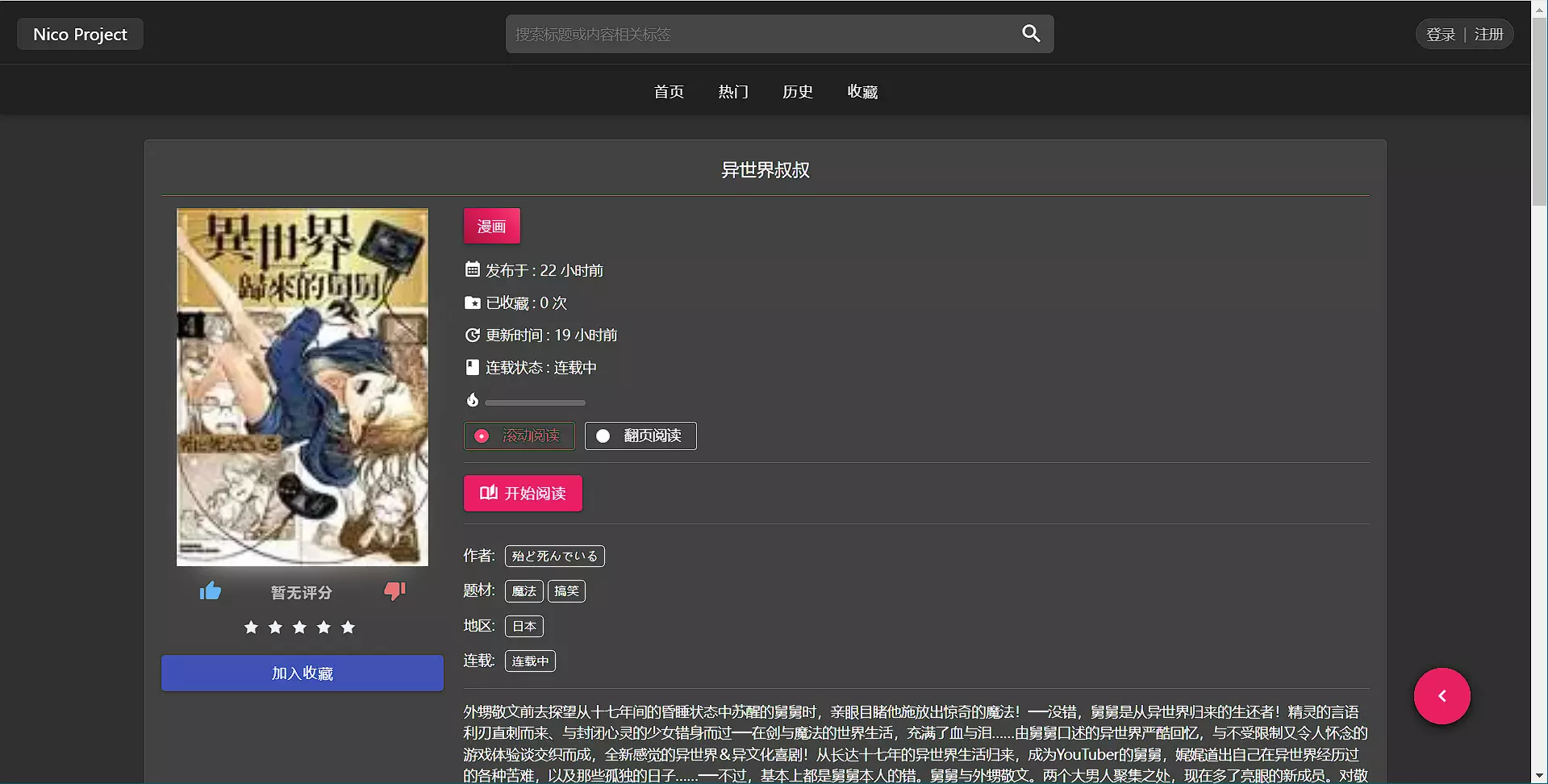Click the 加入收藏 add to favorites button
Viewport: 1548px width, 784px height.
tap(303, 673)
